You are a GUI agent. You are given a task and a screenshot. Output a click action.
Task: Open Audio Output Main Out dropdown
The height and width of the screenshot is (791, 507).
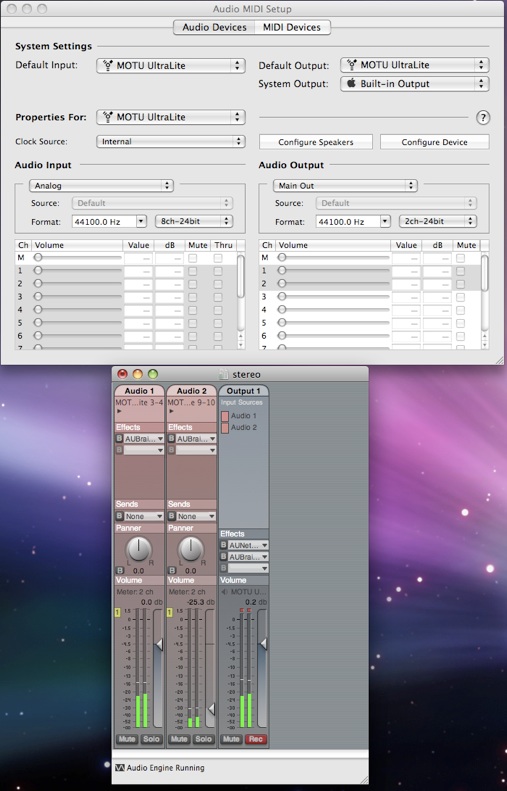pyautogui.click(x=346, y=186)
